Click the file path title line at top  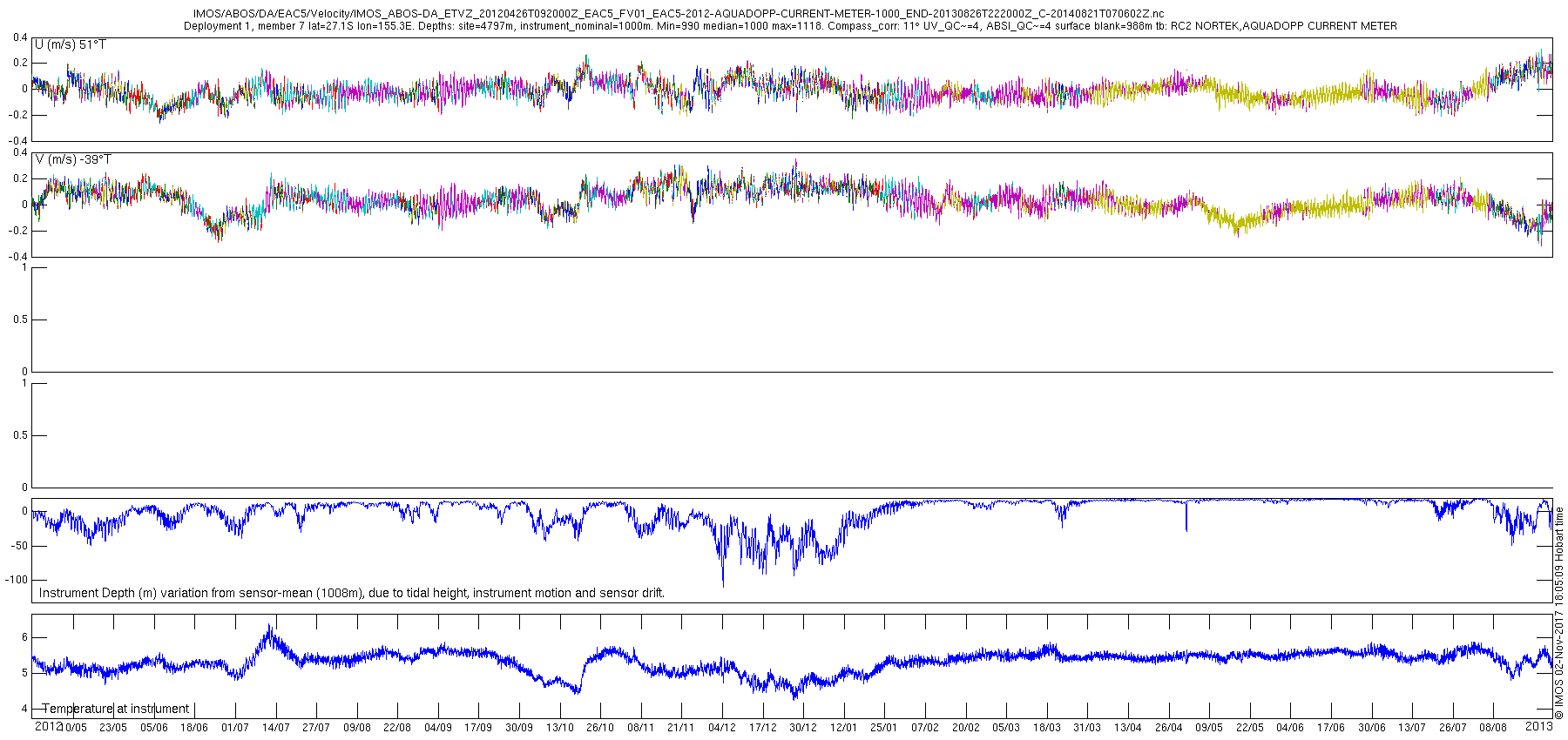(x=678, y=14)
